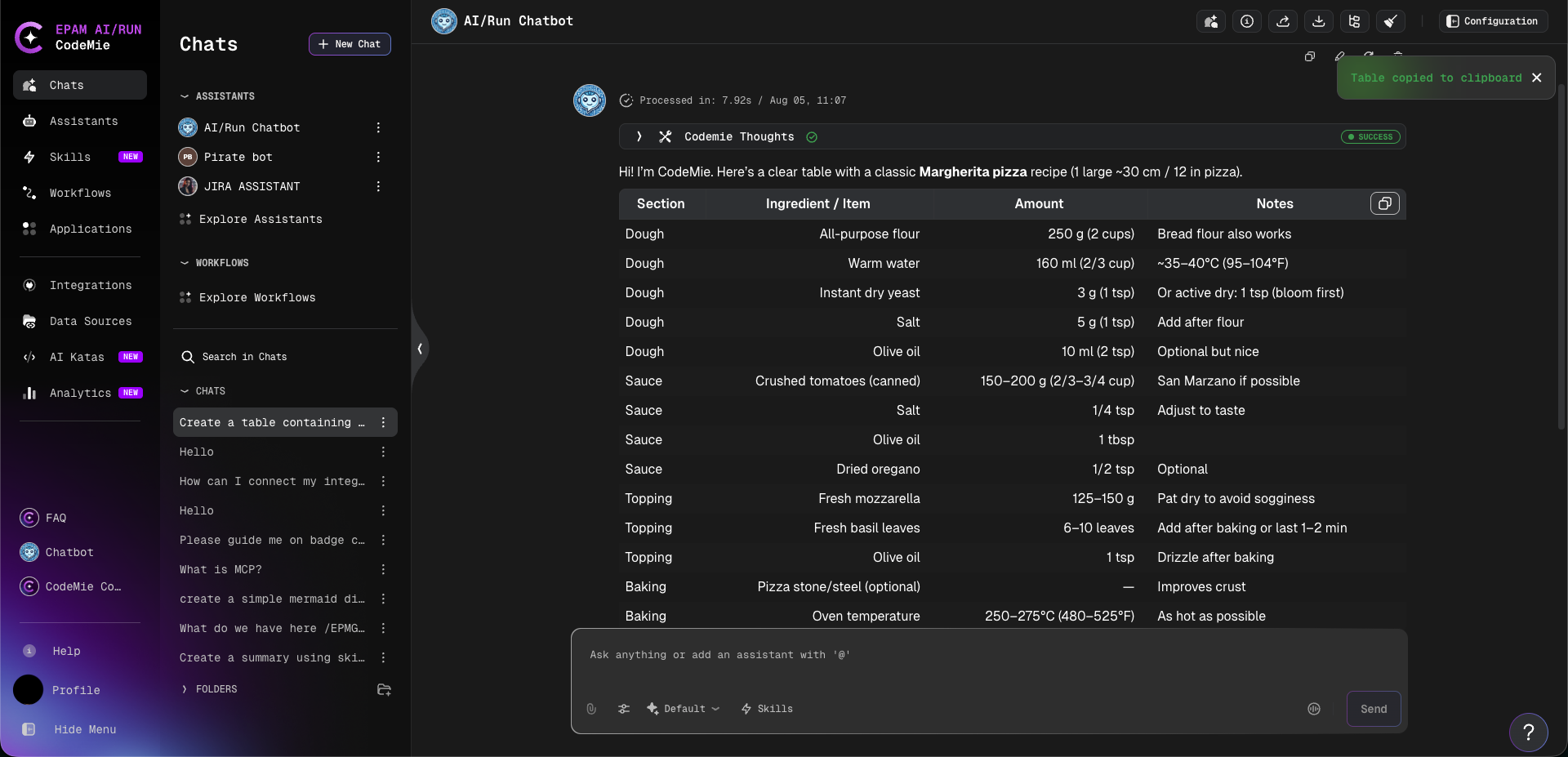Click the magnifier icon in Search in Chats
This screenshot has height=757, width=1568.
coord(188,357)
